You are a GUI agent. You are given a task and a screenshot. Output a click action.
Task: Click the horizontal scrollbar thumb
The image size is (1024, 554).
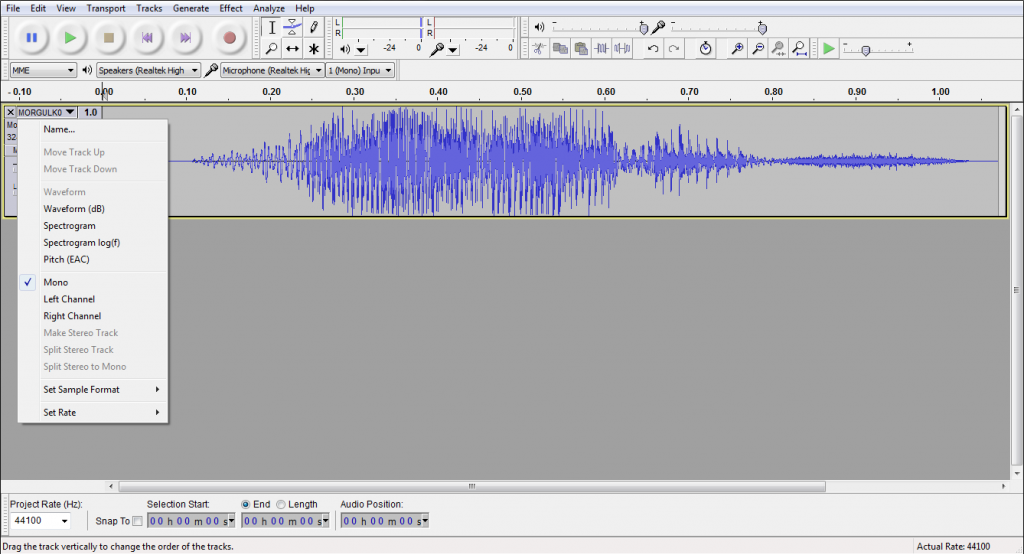click(x=472, y=486)
